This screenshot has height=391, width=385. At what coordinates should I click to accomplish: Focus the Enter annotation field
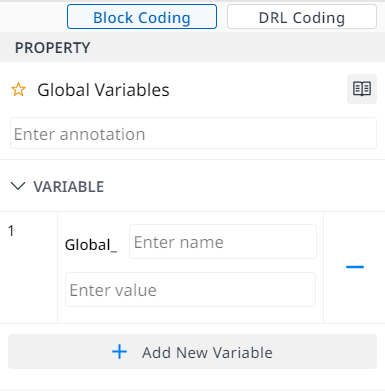(x=193, y=133)
